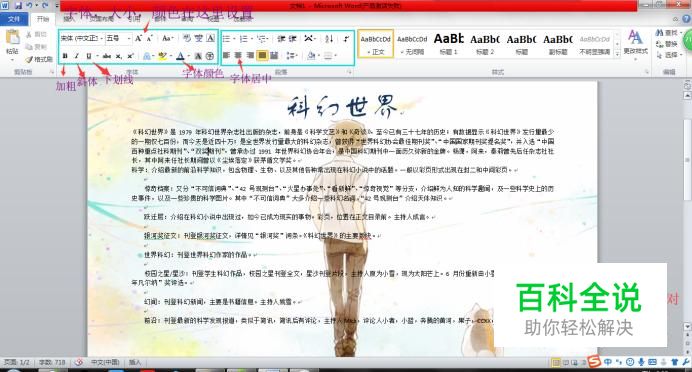Click the language 中文(中国) in status bar
The image size is (692, 372).
tap(105, 362)
